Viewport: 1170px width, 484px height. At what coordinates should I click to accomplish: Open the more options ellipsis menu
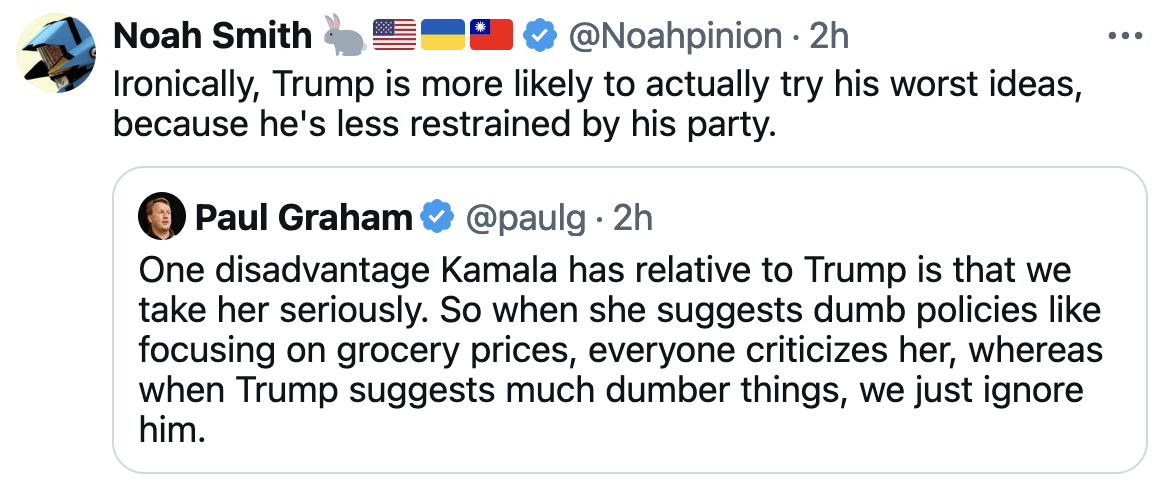tap(1126, 36)
